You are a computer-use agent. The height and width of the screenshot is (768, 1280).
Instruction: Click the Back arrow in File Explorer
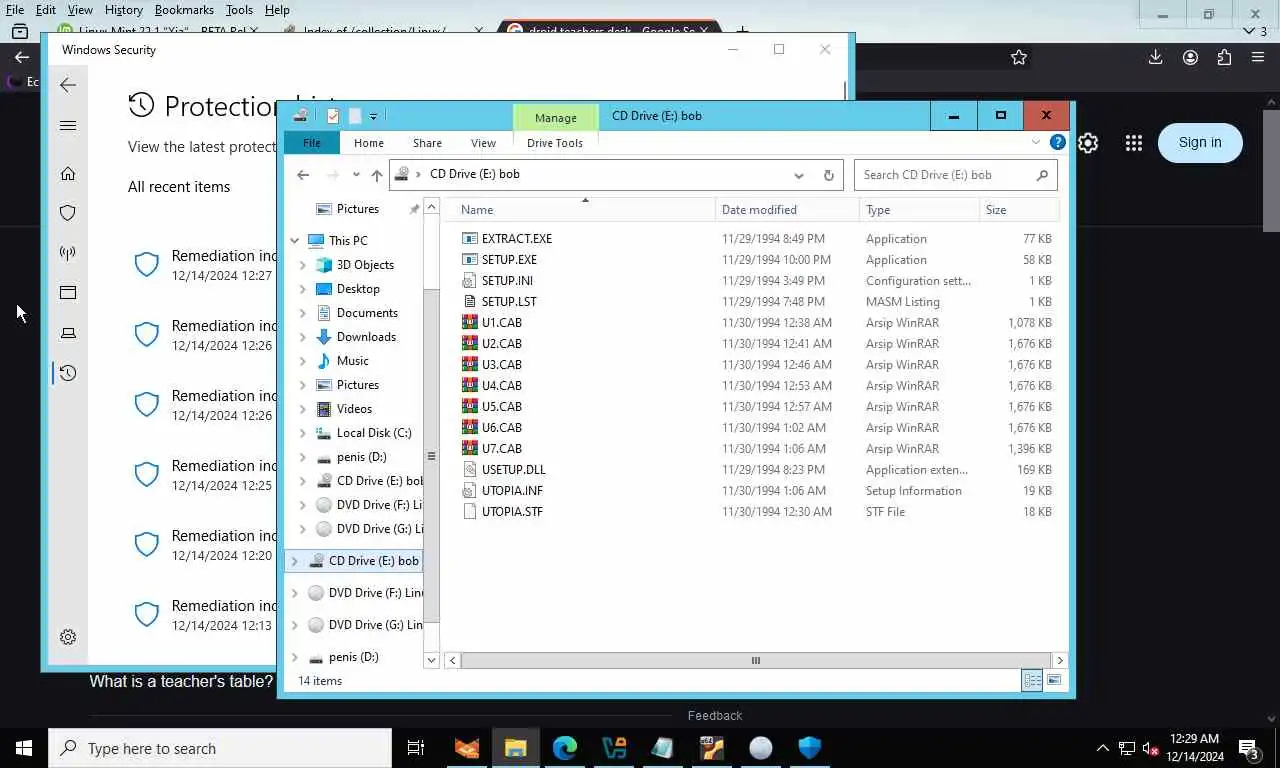click(x=303, y=175)
